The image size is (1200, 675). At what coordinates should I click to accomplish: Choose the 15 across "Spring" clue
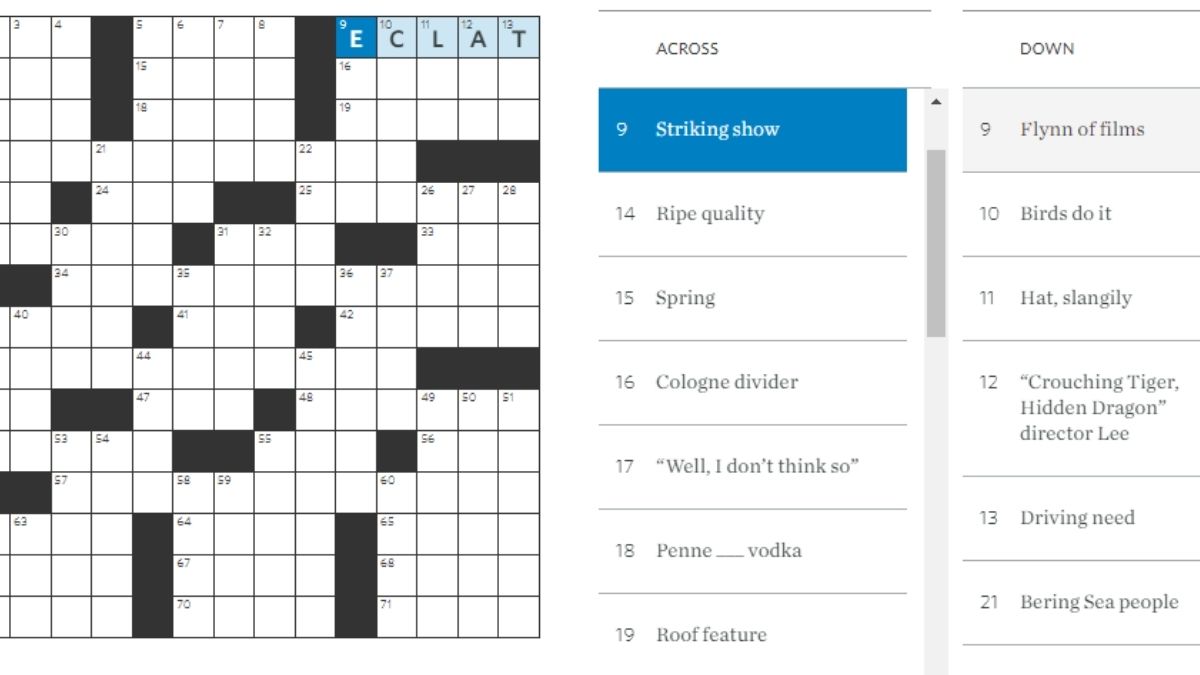(752, 298)
